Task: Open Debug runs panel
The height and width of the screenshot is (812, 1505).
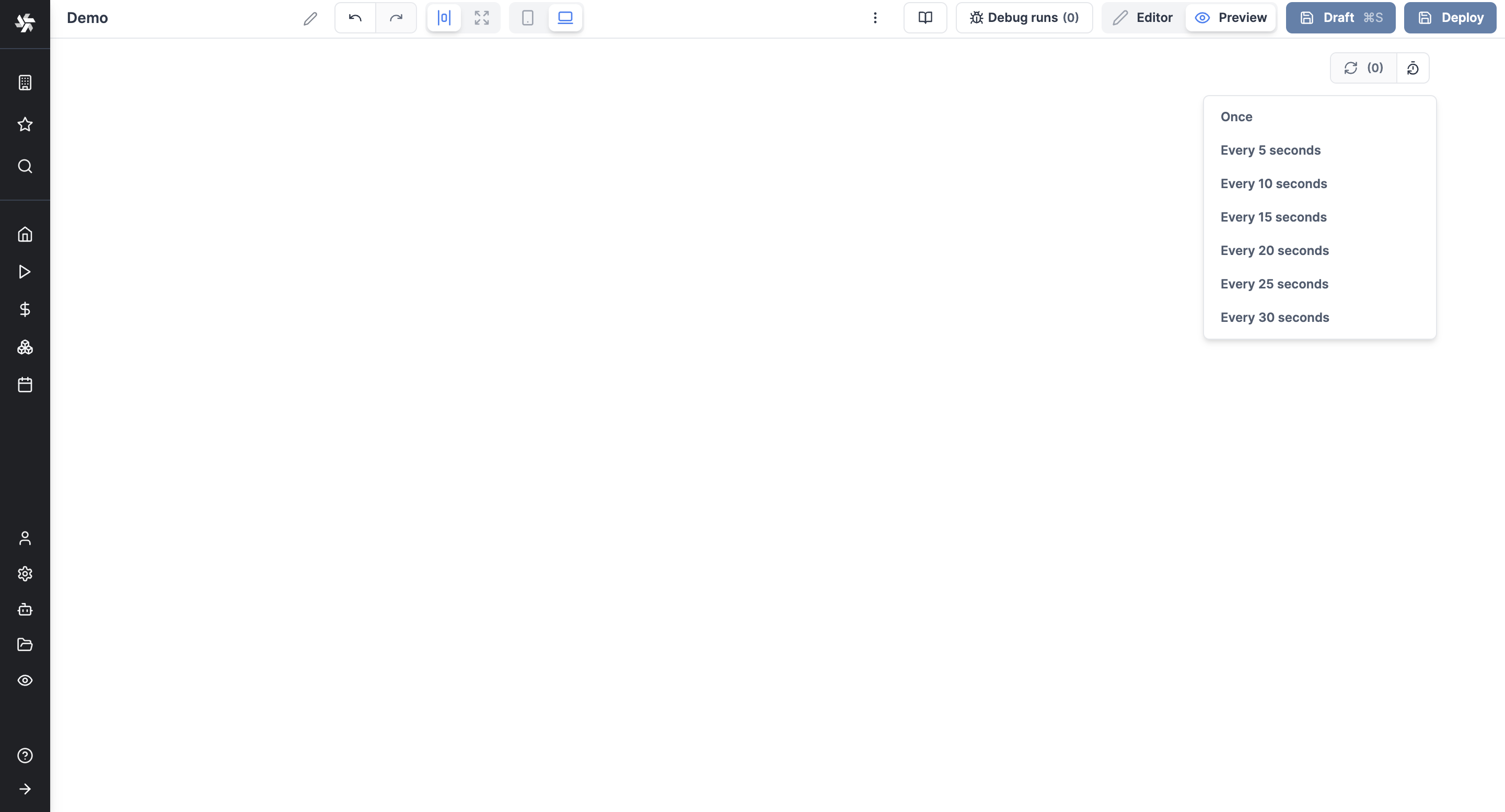Action: pos(1024,18)
